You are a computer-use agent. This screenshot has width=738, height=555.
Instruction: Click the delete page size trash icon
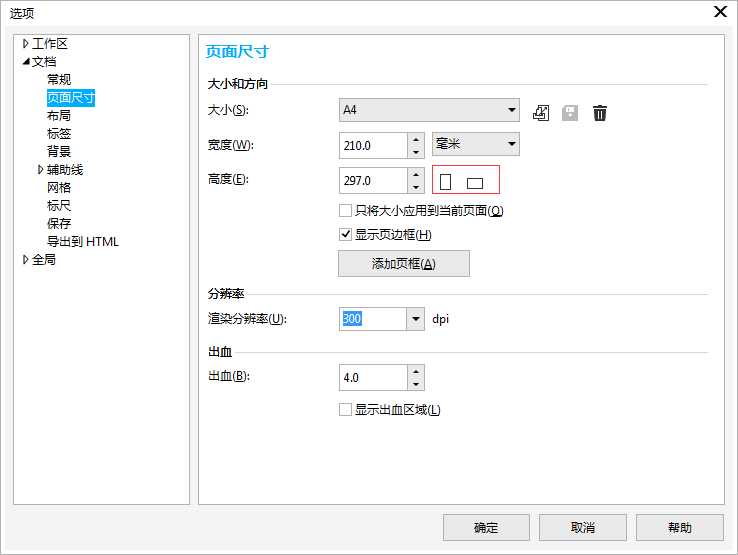click(599, 113)
